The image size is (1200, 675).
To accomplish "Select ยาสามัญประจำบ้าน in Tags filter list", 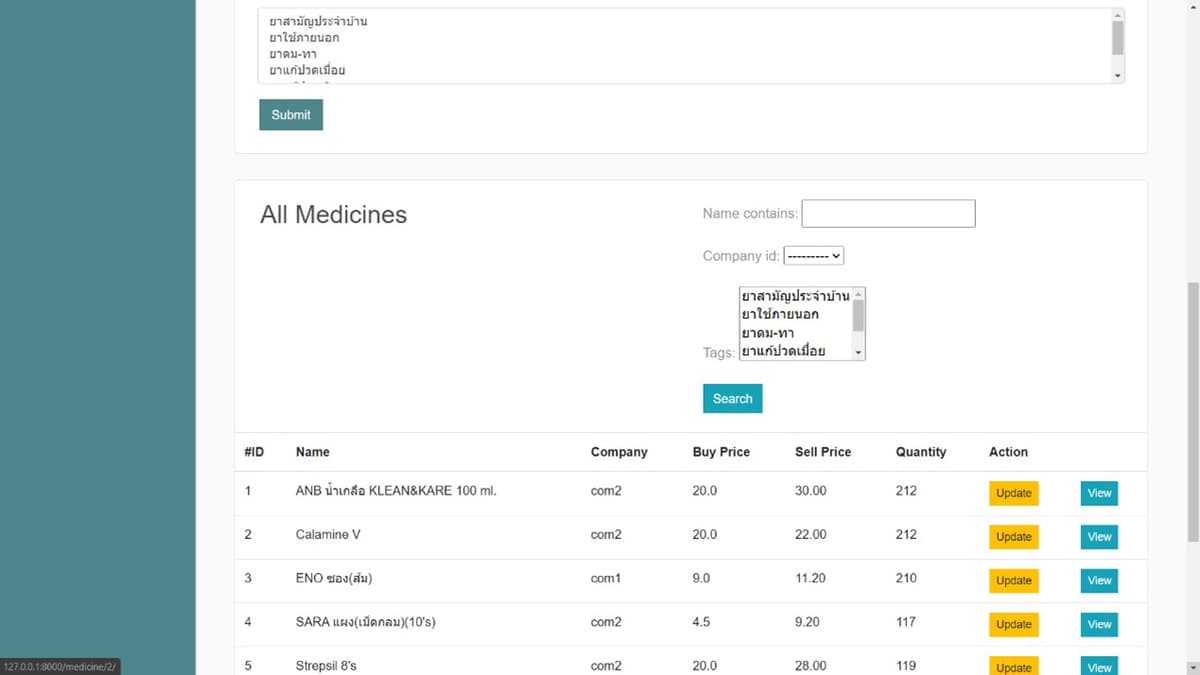I will click(795, 296).
